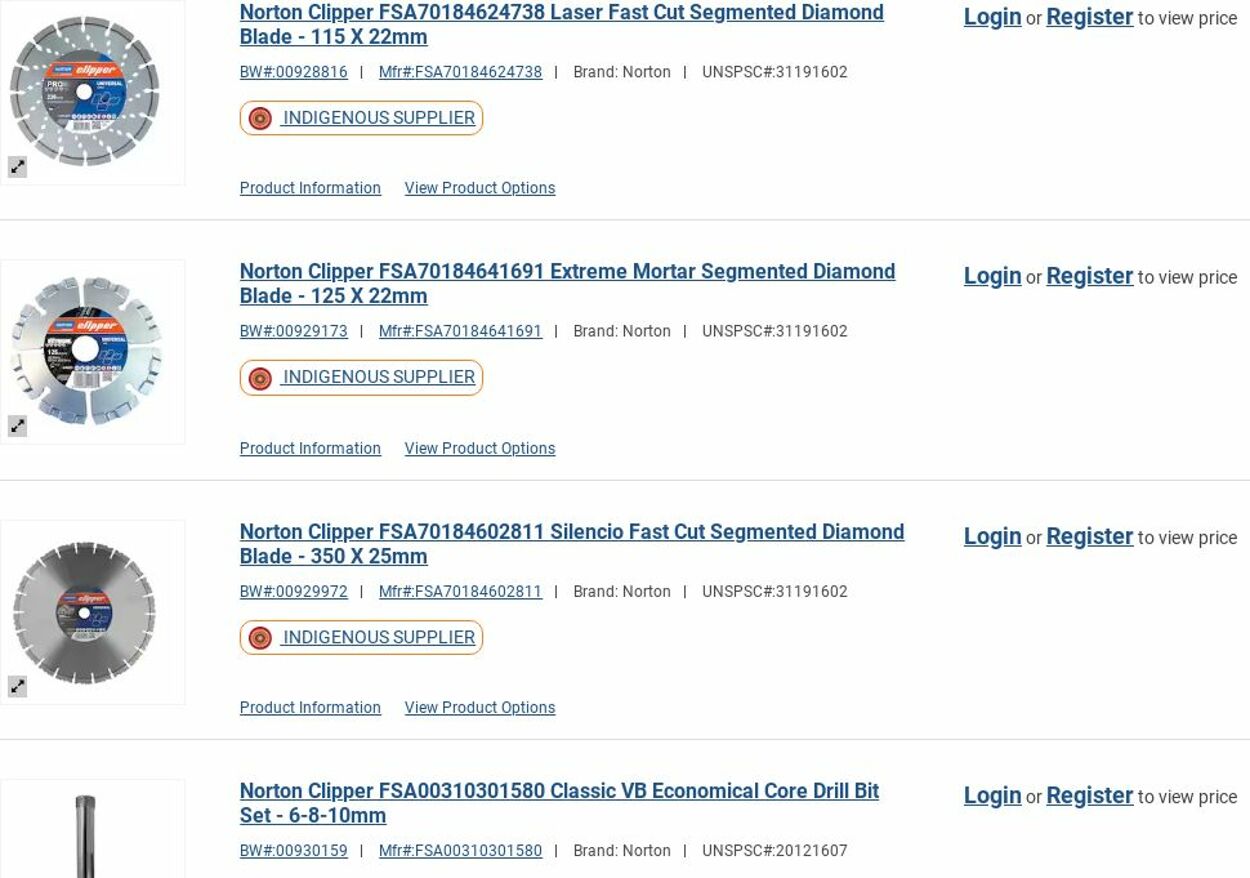
Task: Click expand icon on Extreme Mortar blade image
Action: [x=18, y=426]
